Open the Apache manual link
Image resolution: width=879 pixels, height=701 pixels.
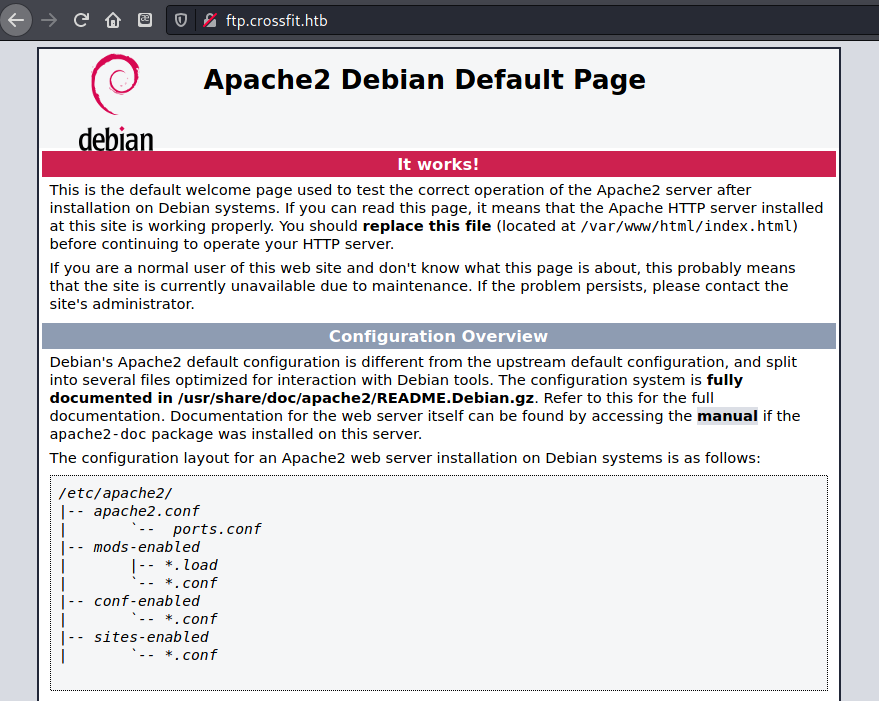726,416
